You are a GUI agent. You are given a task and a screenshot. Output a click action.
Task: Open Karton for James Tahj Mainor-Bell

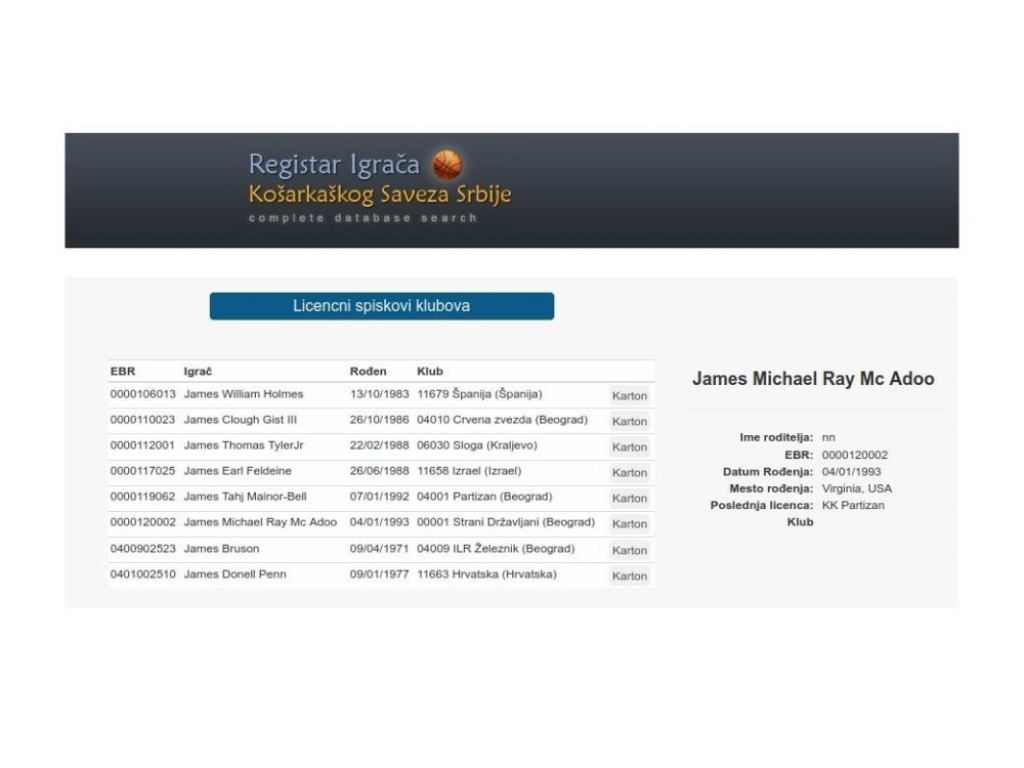[x=629, y=498]
